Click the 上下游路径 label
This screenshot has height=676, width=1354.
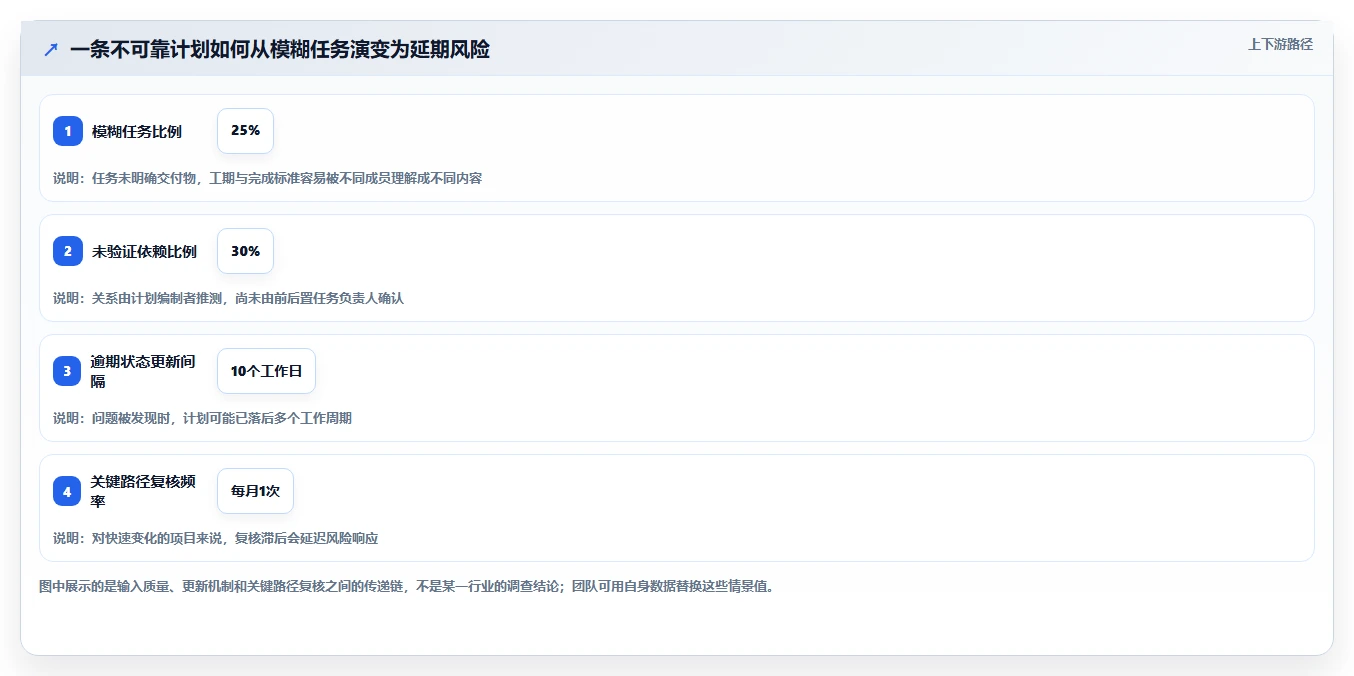tap(1280, 44)
